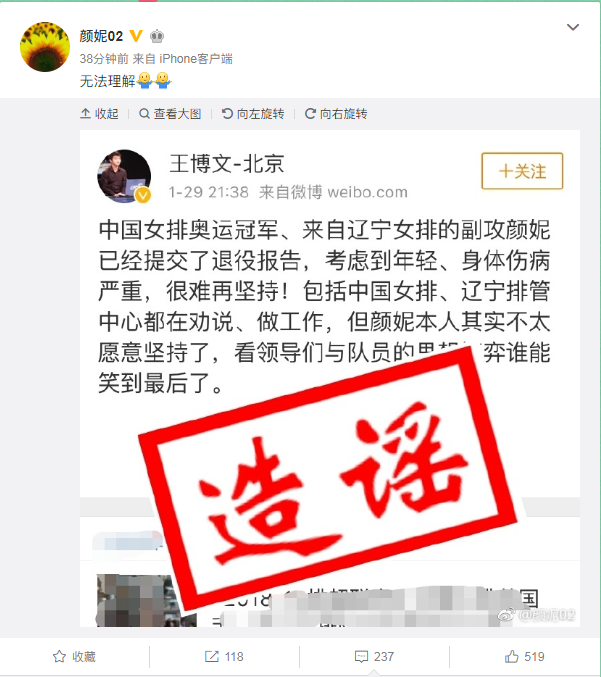Click the orange V verified badge
This screenshot has height=677, width=601.
click(x=136, y=36)
